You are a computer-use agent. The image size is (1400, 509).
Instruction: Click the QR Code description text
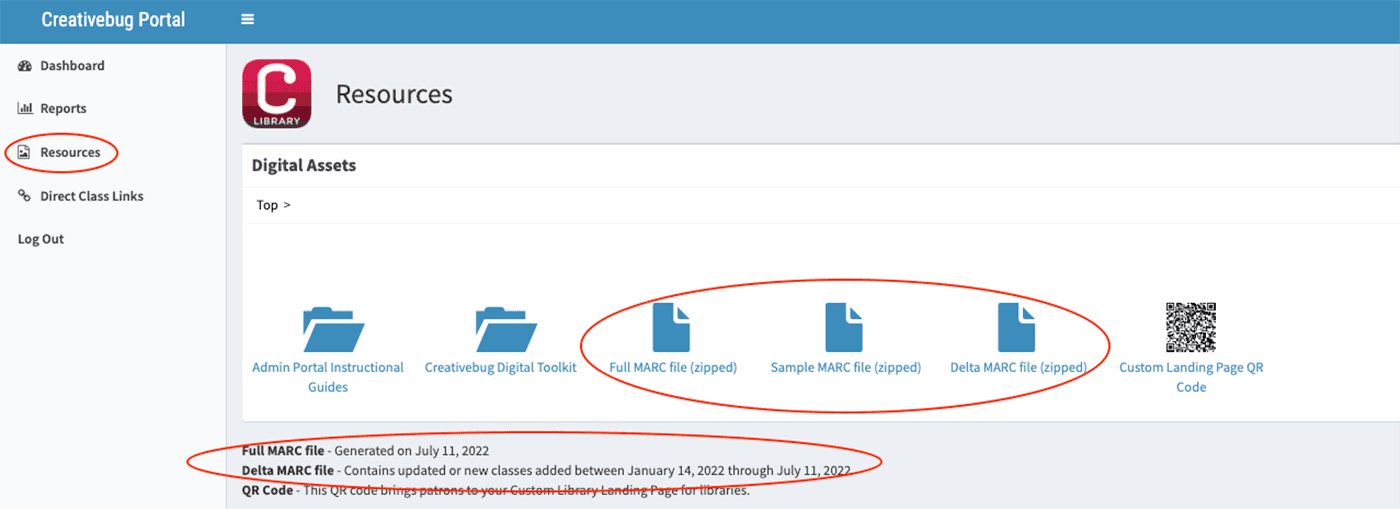click(495, 491)
